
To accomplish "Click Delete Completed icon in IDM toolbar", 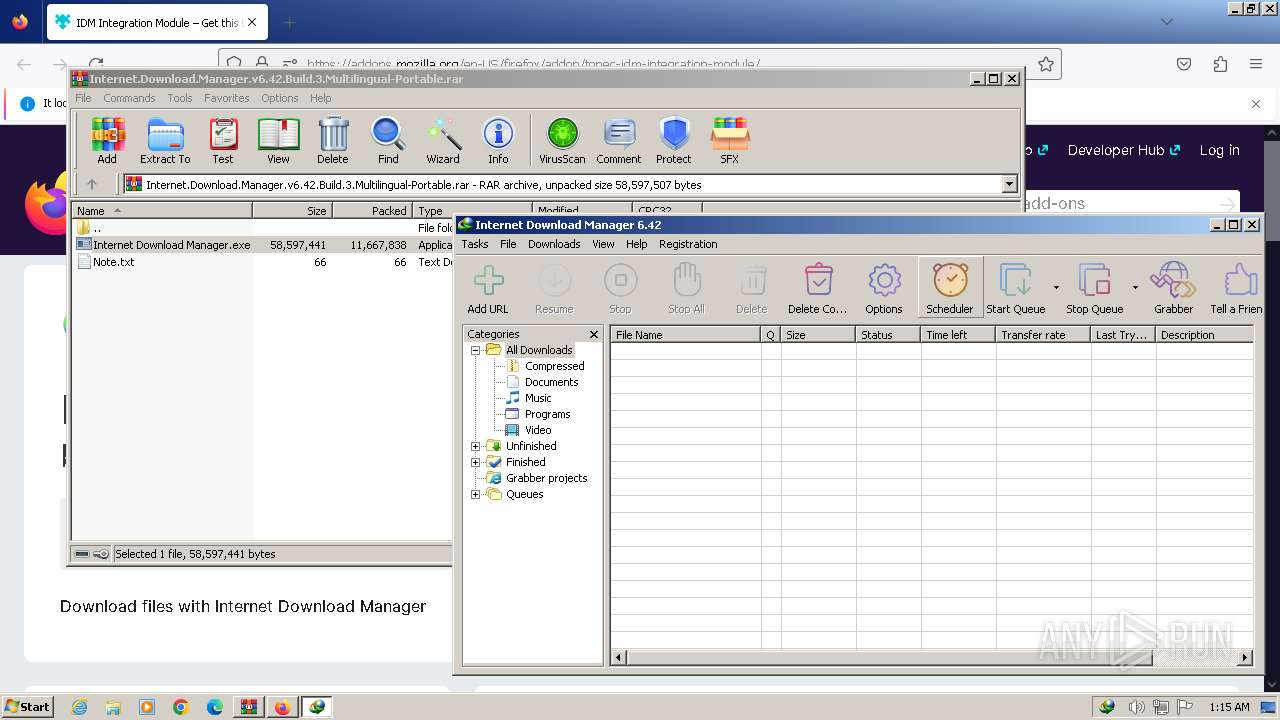I will 818,289.
